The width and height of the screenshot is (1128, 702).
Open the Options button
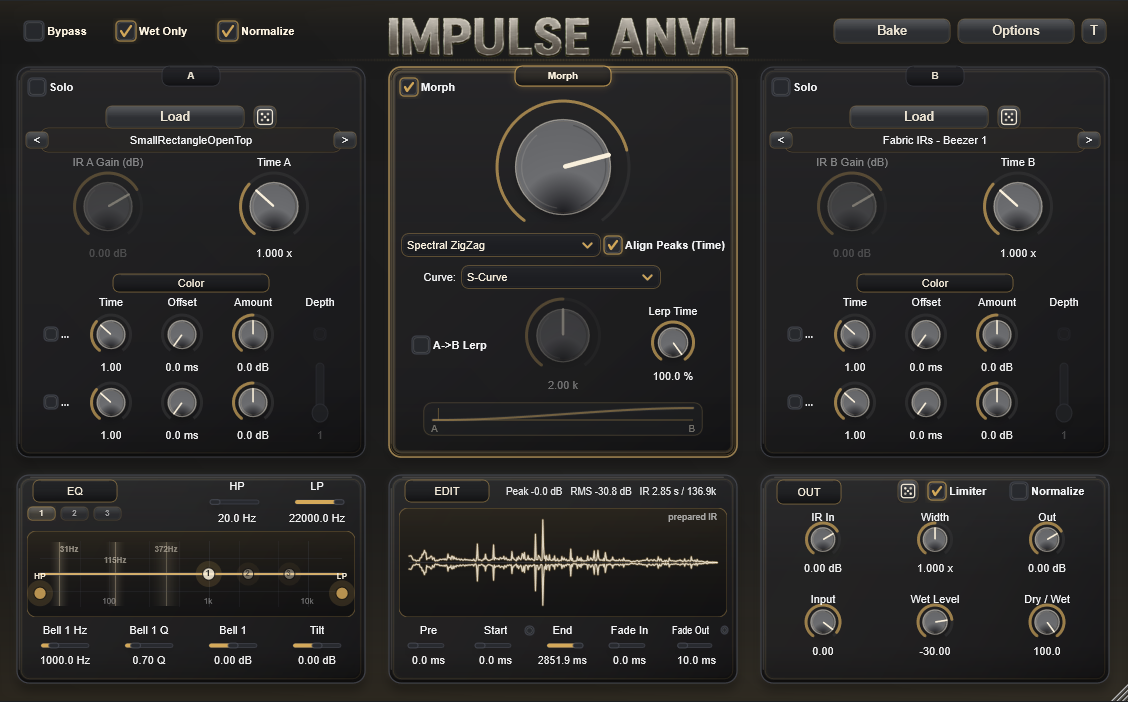pyautogui.click(x=1015, y=30)
